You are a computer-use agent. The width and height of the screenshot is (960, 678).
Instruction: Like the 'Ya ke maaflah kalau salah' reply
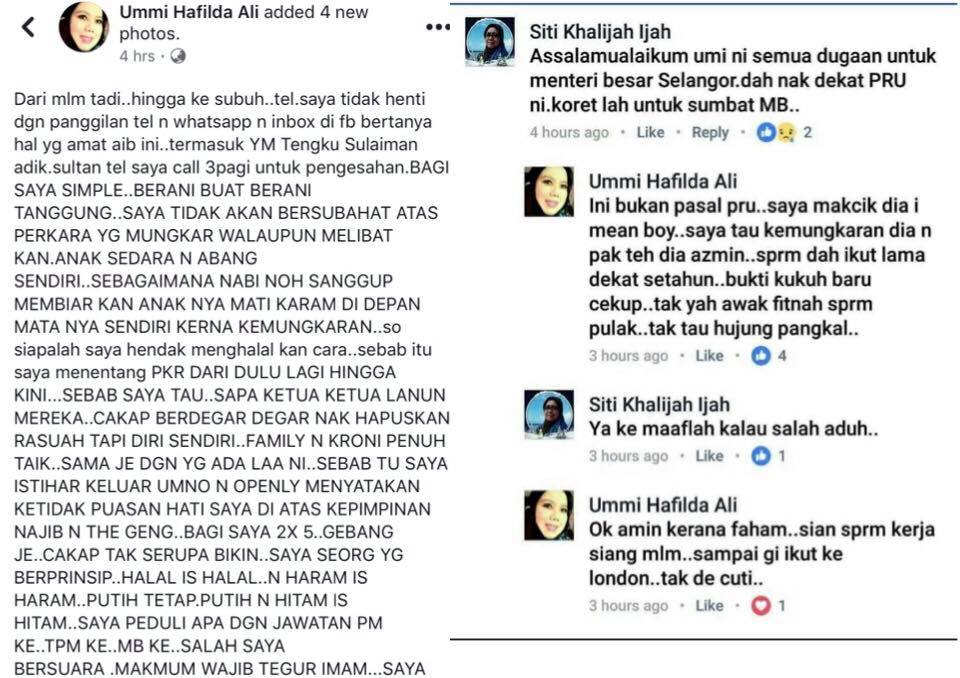[709, 456]
